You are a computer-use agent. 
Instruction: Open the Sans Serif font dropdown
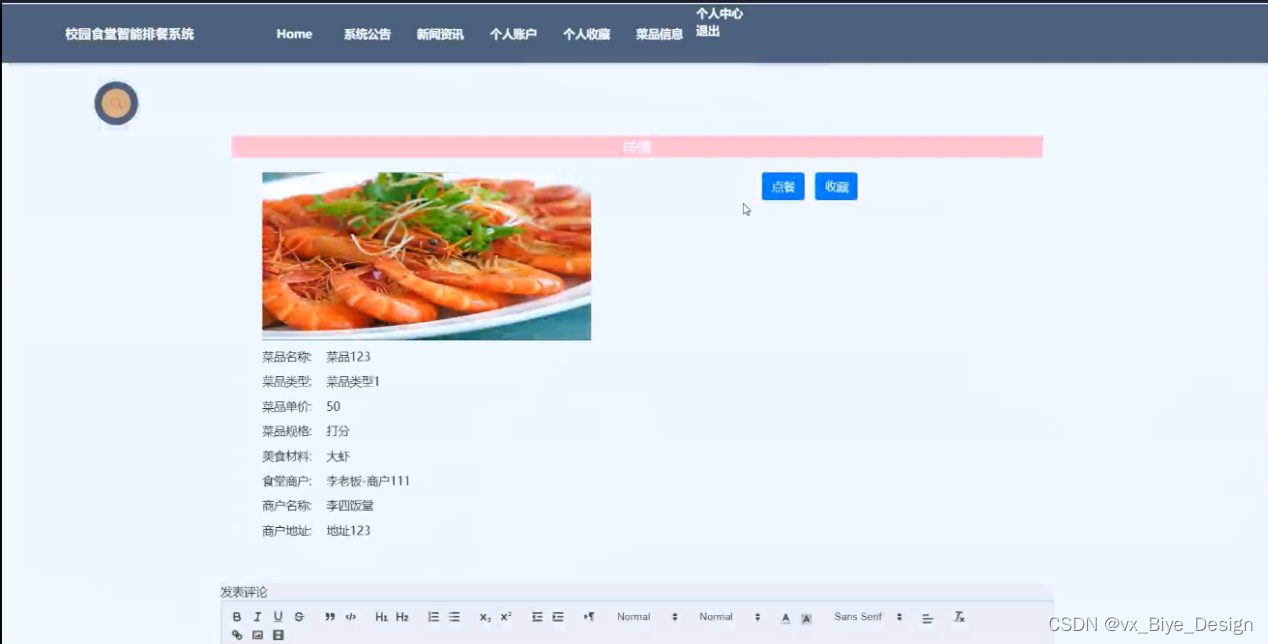click(868, 617)
